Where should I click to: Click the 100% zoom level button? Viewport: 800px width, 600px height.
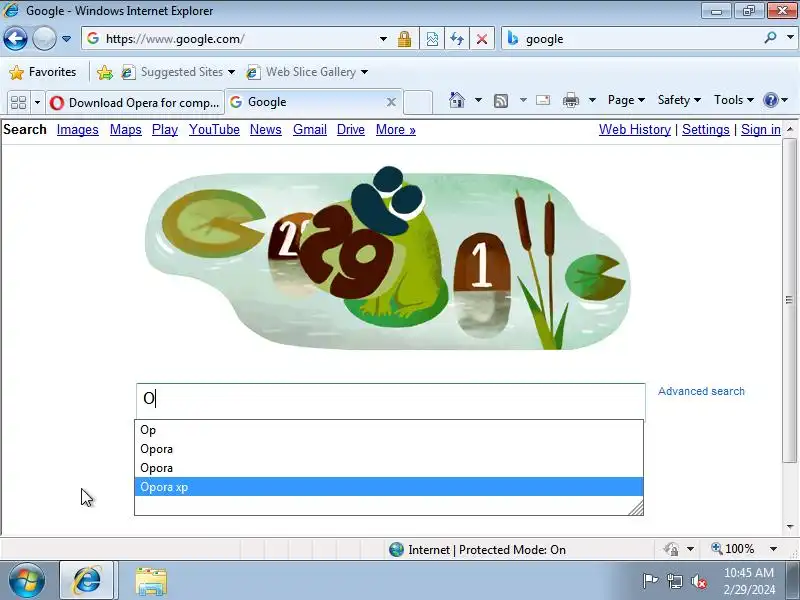pos(733,549)
